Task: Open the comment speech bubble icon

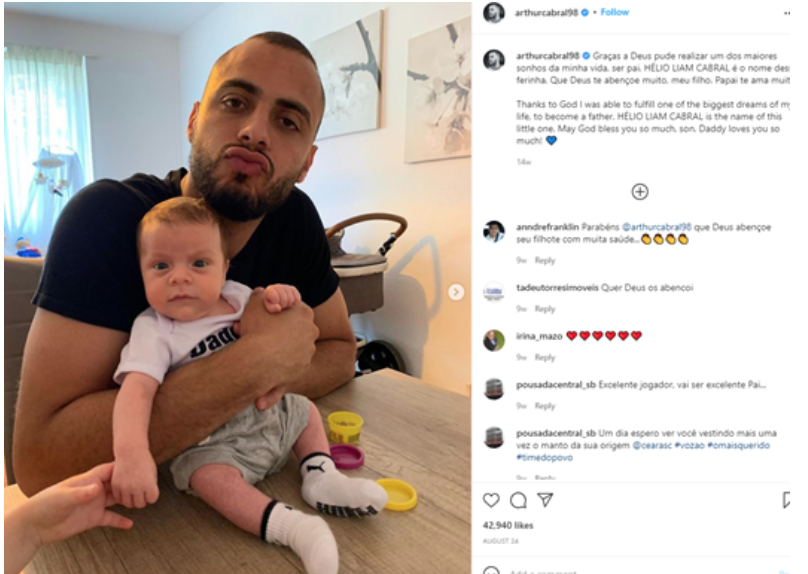Action: (x=518, y=500)
